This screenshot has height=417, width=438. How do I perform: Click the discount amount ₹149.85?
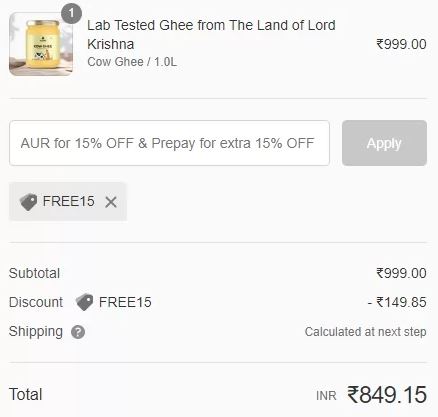[397, 302]
